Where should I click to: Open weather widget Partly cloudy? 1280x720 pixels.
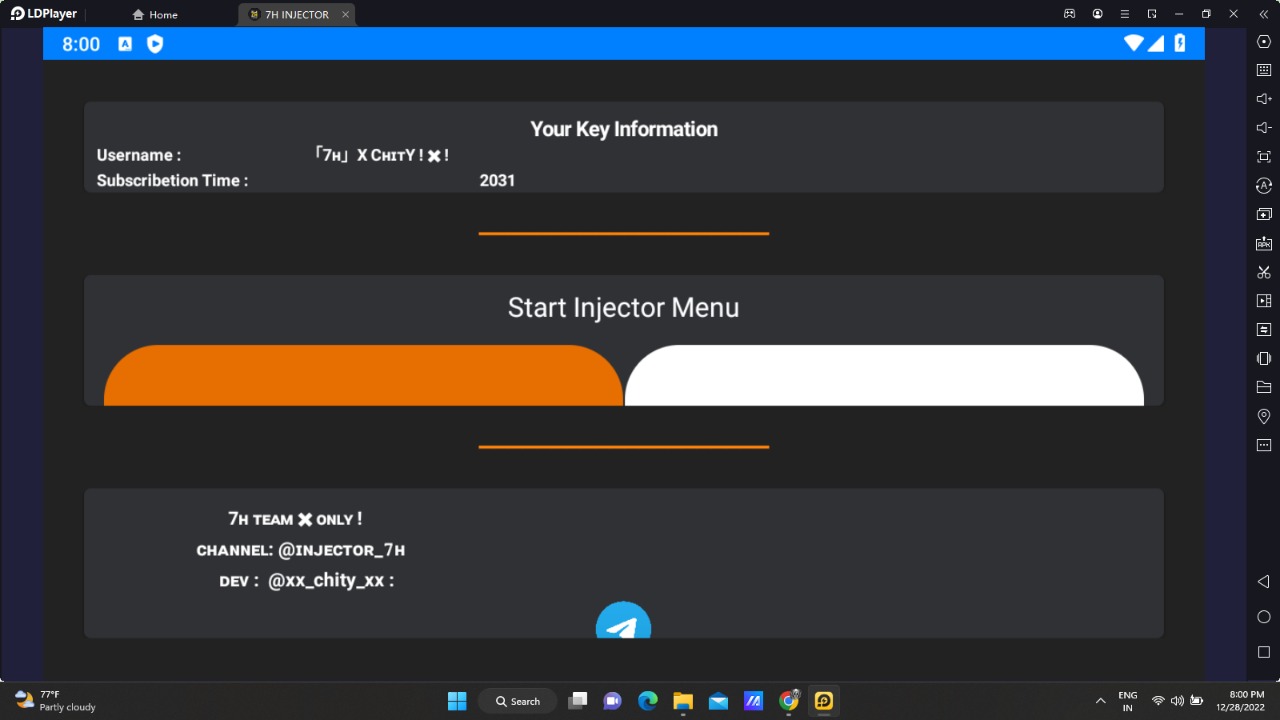pyautogui.click(x=55, y=700)
